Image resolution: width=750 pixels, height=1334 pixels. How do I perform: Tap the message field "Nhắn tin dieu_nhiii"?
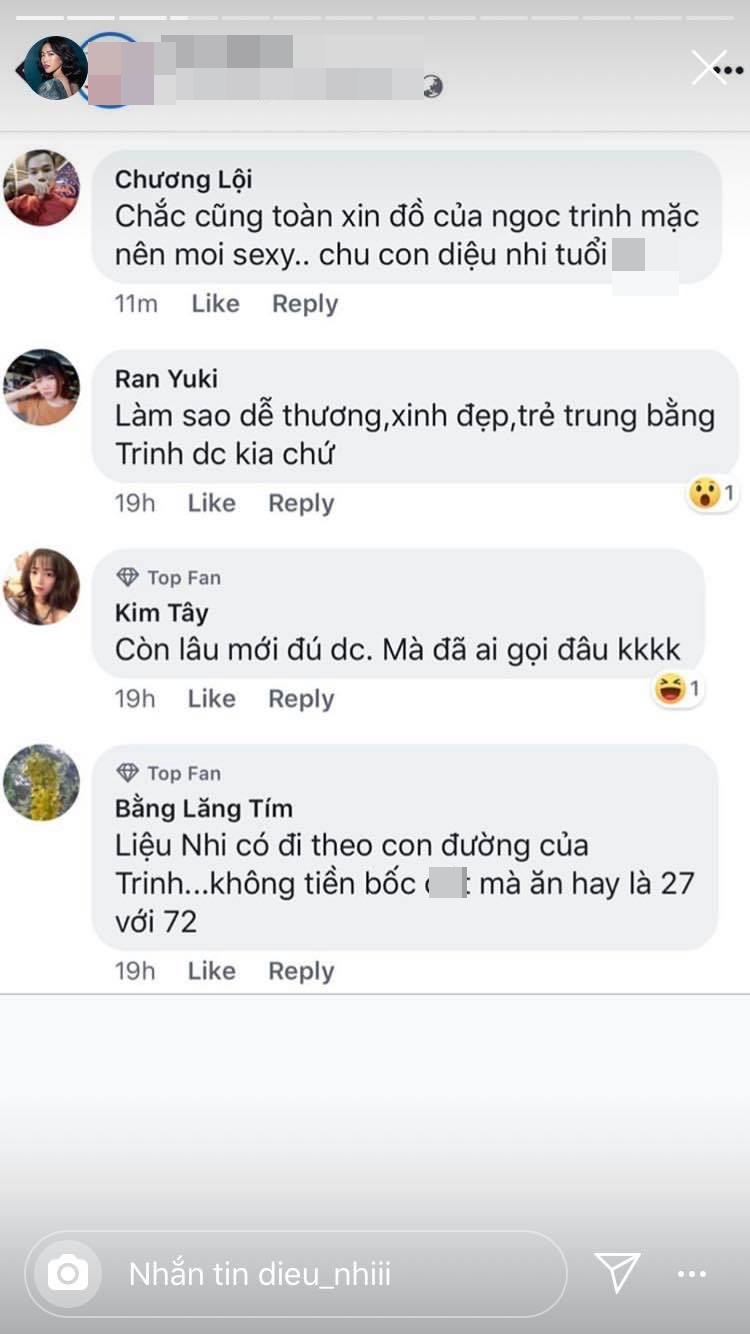tap(300, 1273)
